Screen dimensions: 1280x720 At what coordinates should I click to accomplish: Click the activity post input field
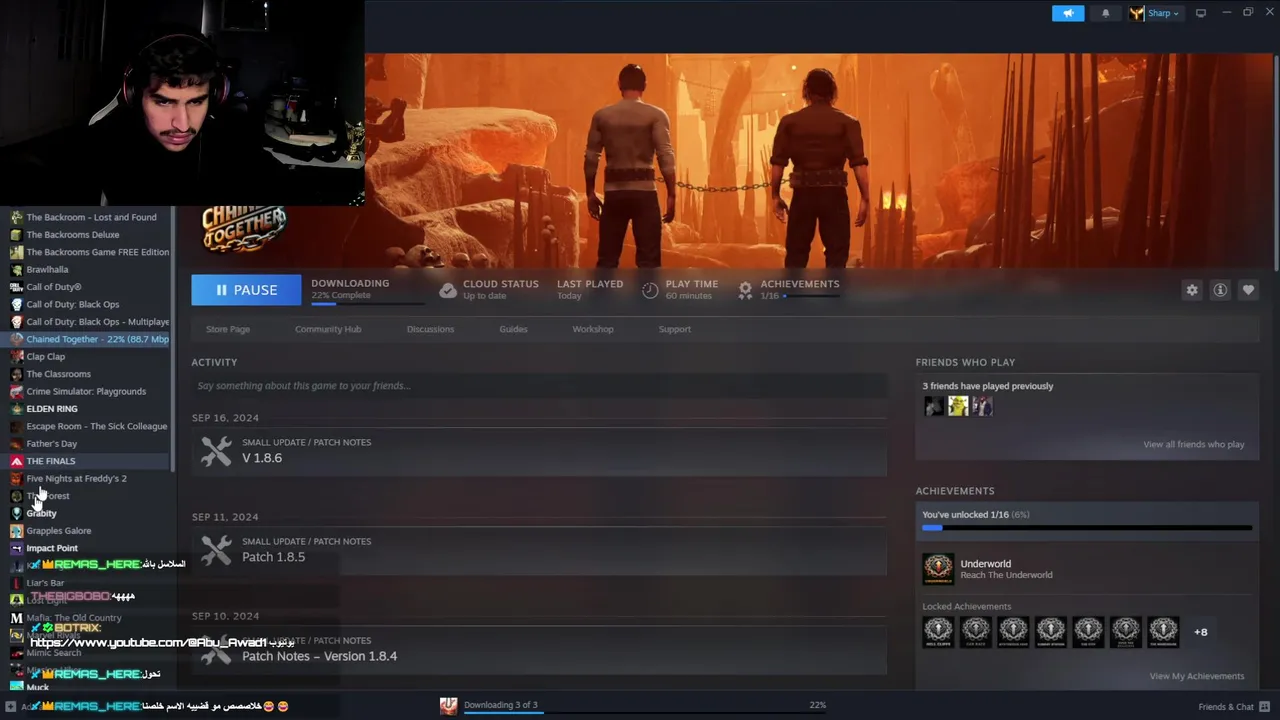tap(539, 386)
